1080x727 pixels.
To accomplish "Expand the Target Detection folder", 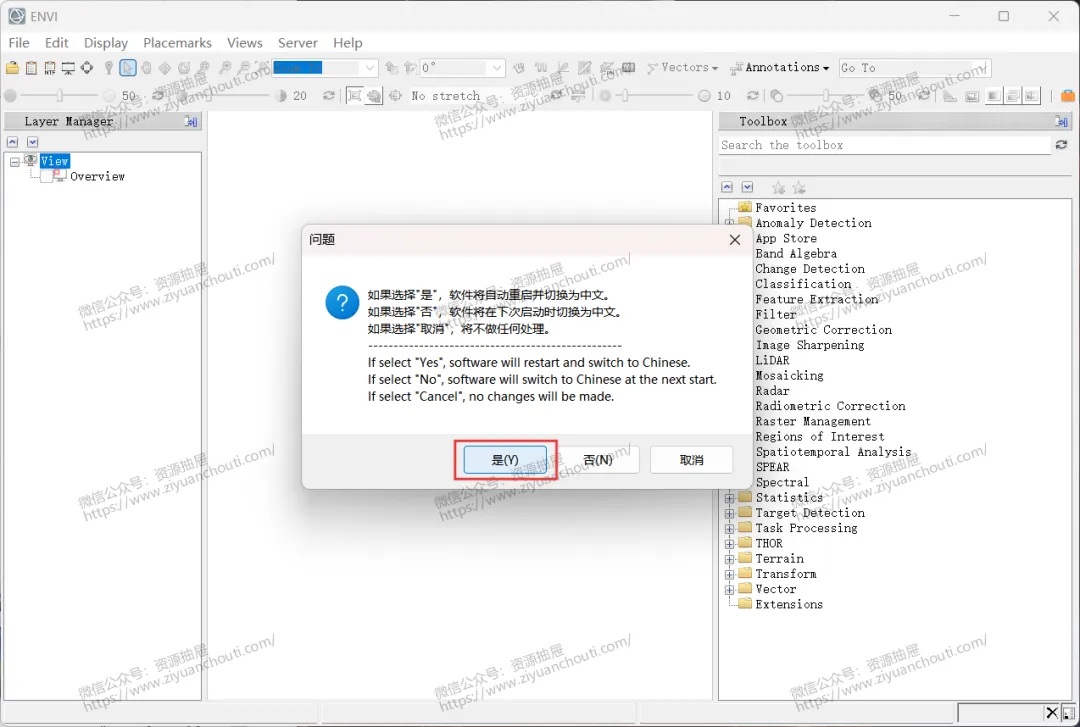I will coord(729,513).
